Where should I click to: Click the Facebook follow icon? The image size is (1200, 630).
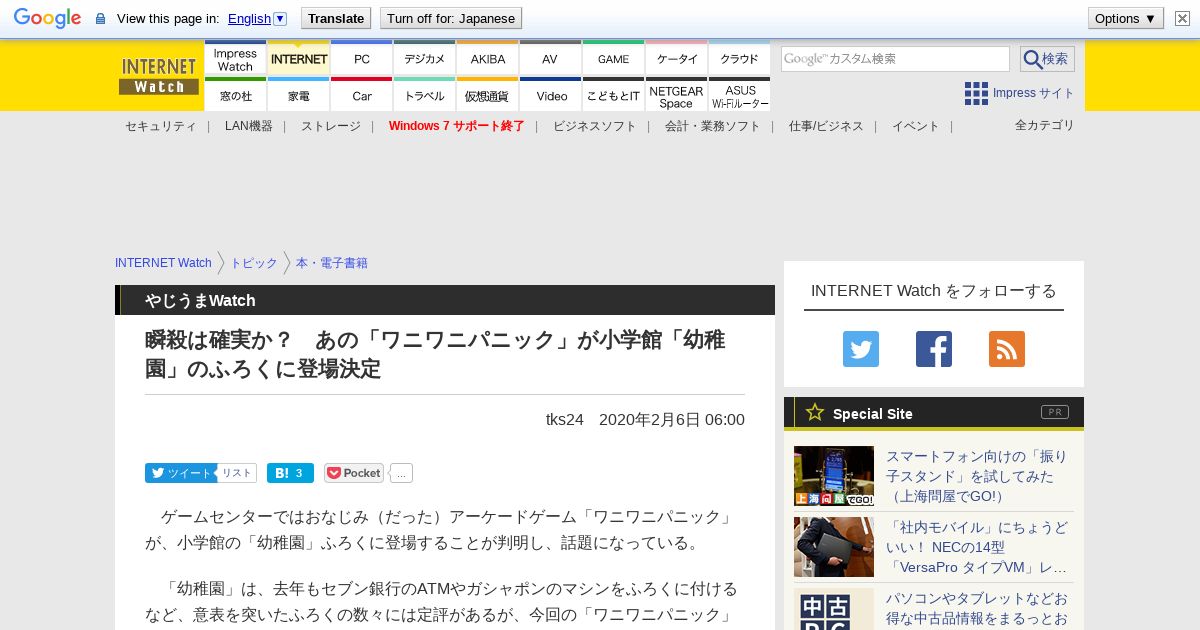click(x=934, y=349)
